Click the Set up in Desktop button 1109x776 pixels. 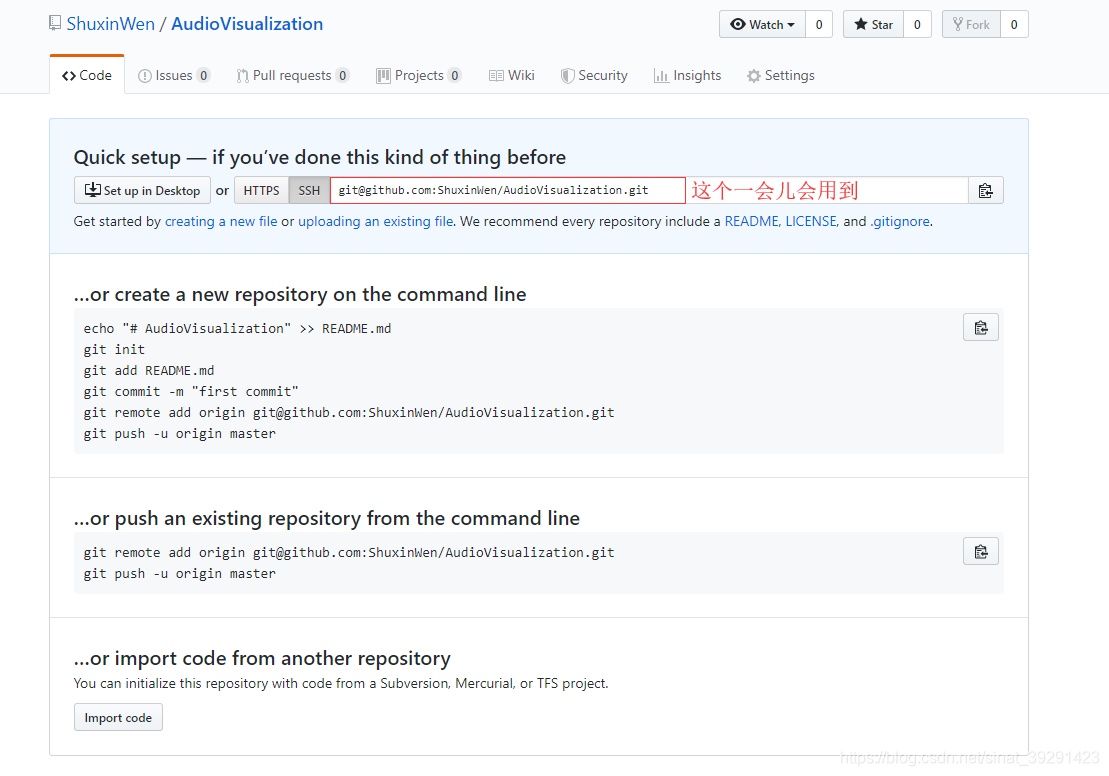(x=142, y=190)
